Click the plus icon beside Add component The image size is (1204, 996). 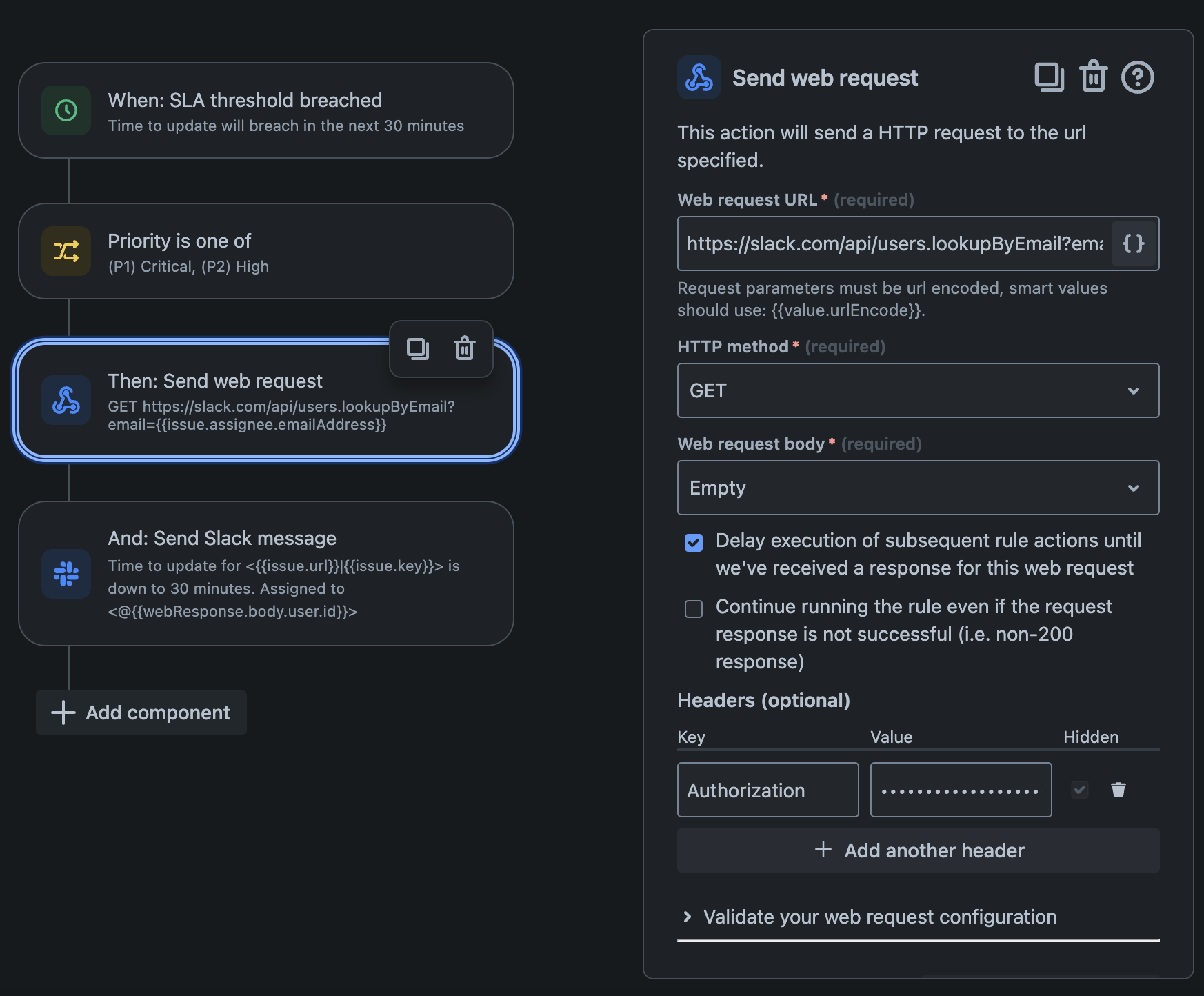[63, 713]
